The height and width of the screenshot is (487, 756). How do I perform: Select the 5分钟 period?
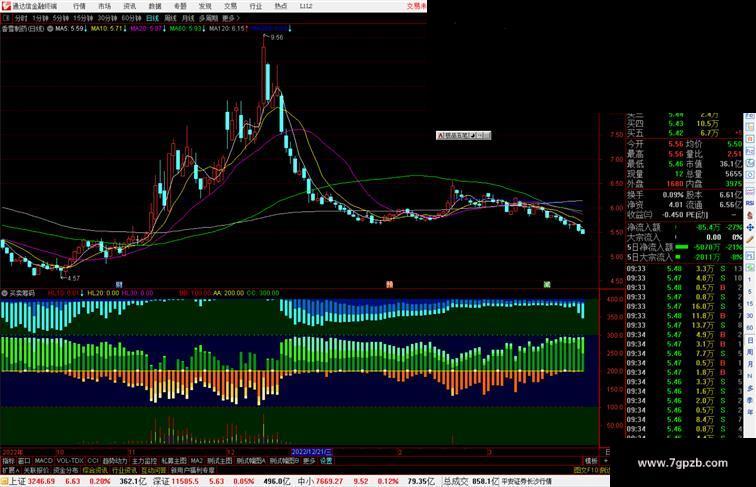pyautogui.click(x=61, y=18)
